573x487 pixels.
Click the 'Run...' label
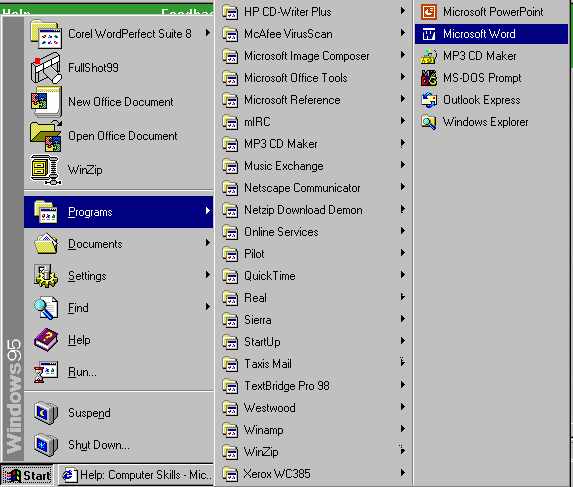pyautogui.click(x=82, y=372)
